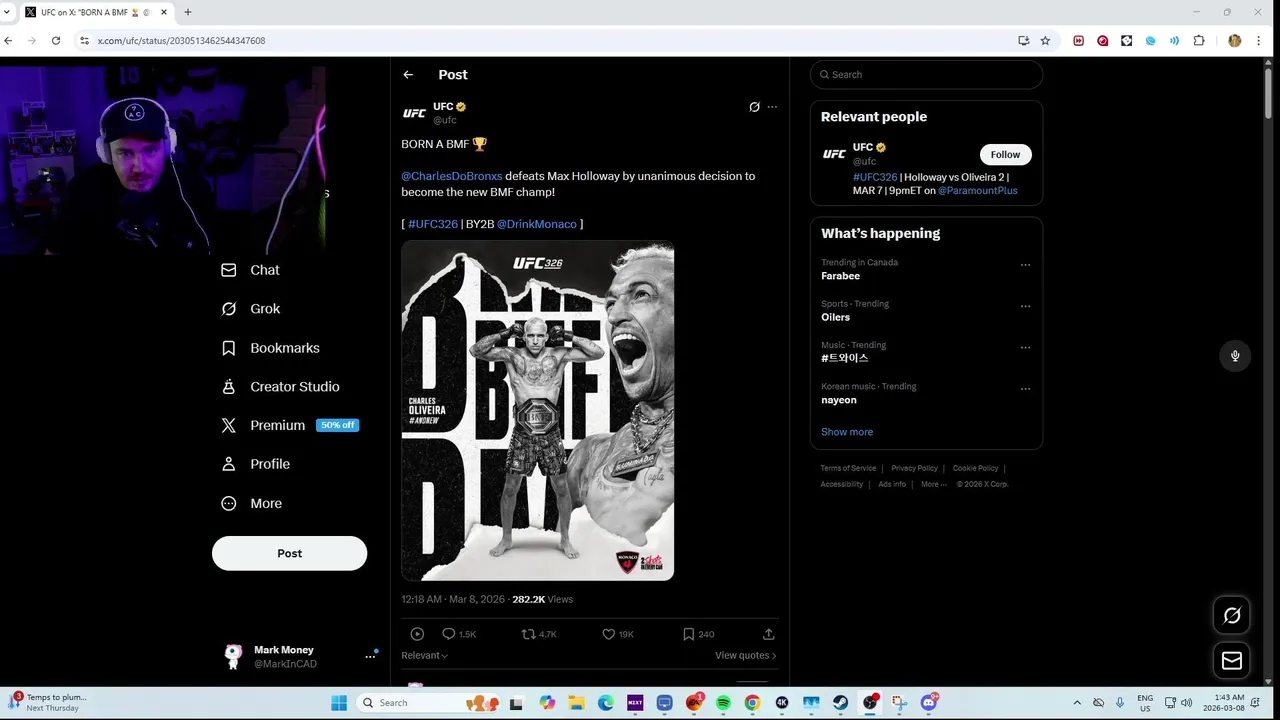The width and height of the screenshot is (1280, 720).
Task: Open the Chrome three-dot menu
Action: point(1259,41)
